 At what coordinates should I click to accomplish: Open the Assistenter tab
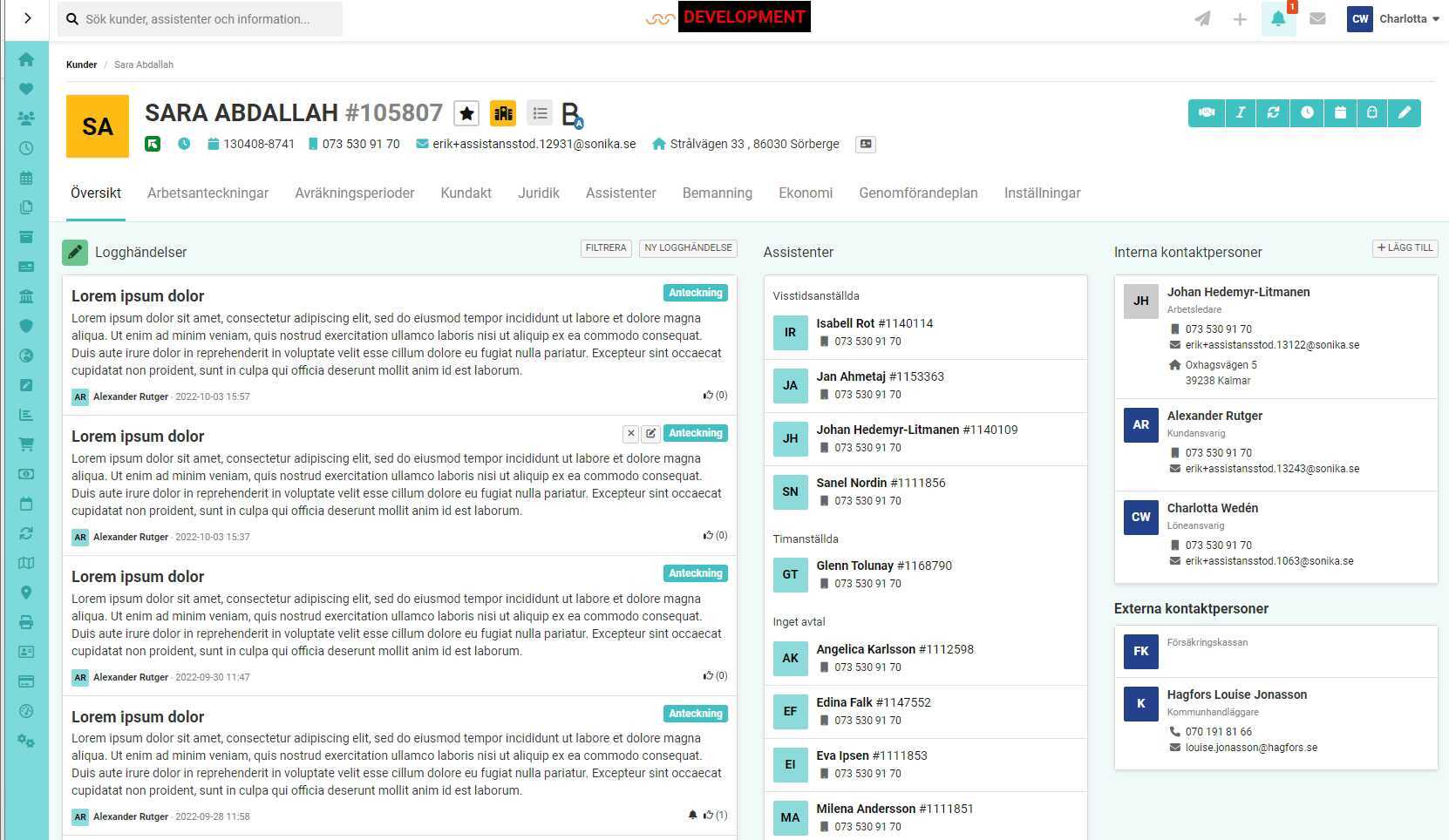621,193
